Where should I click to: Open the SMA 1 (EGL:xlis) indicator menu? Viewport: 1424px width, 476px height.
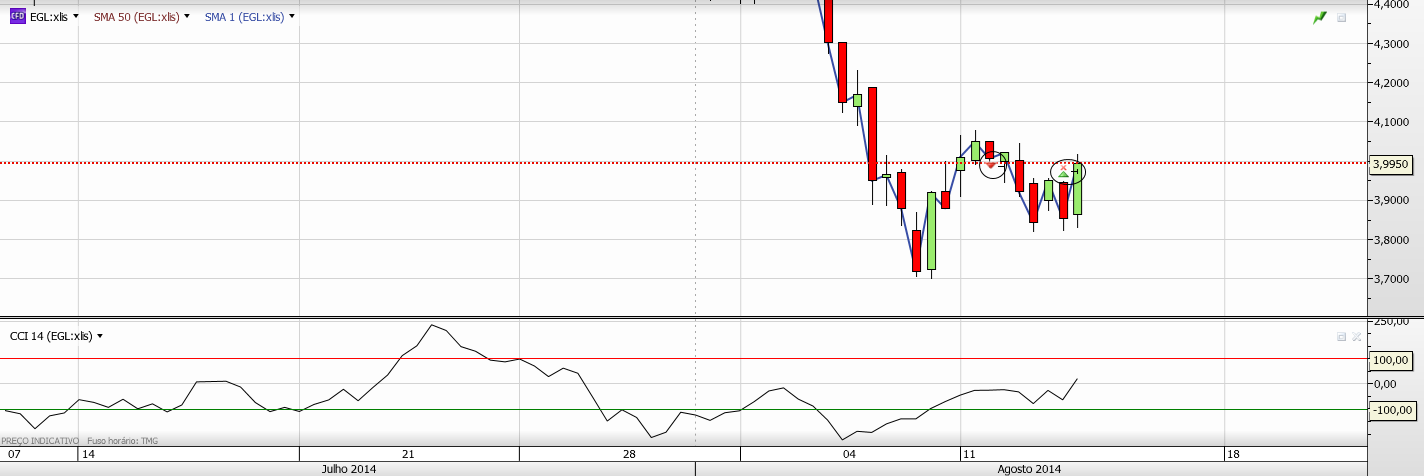point(292,17)
